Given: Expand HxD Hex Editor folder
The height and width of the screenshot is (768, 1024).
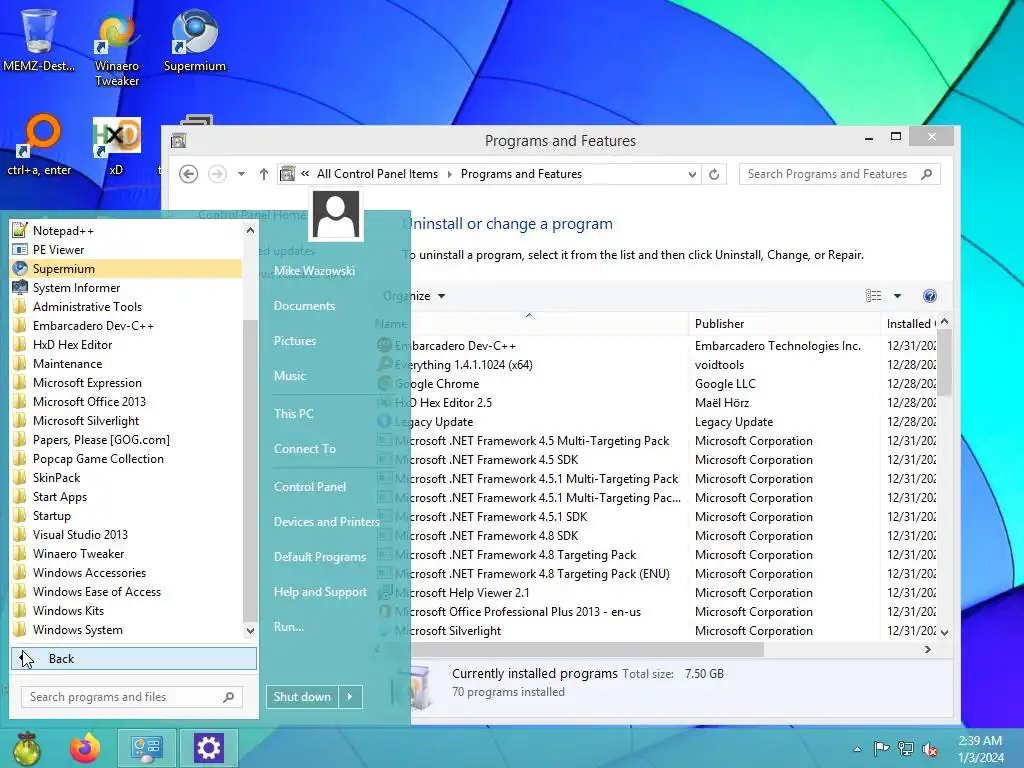Looking at the screenshot, I should (x=126, y=345).
